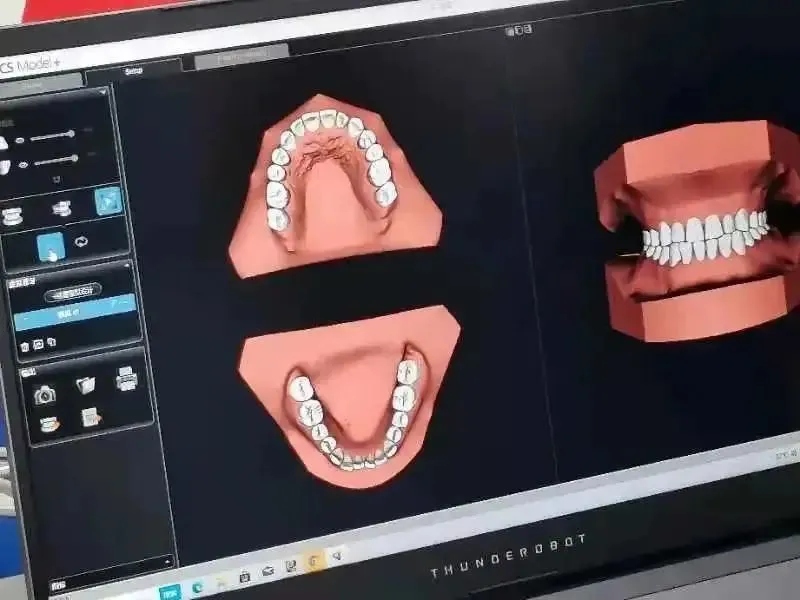This screenshot has height=600, width=800.
Task: Click the stacked jaw models icon beside blue tool
Action: 61,209
